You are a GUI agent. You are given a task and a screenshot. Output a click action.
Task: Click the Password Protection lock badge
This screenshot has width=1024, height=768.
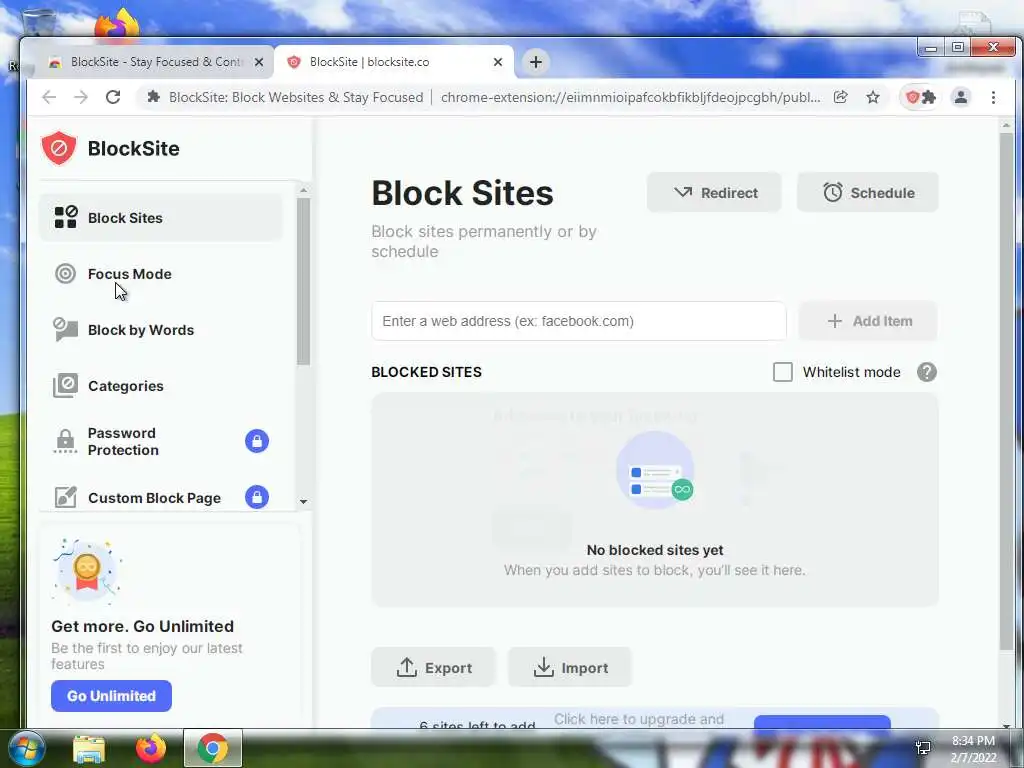point(257,441)
